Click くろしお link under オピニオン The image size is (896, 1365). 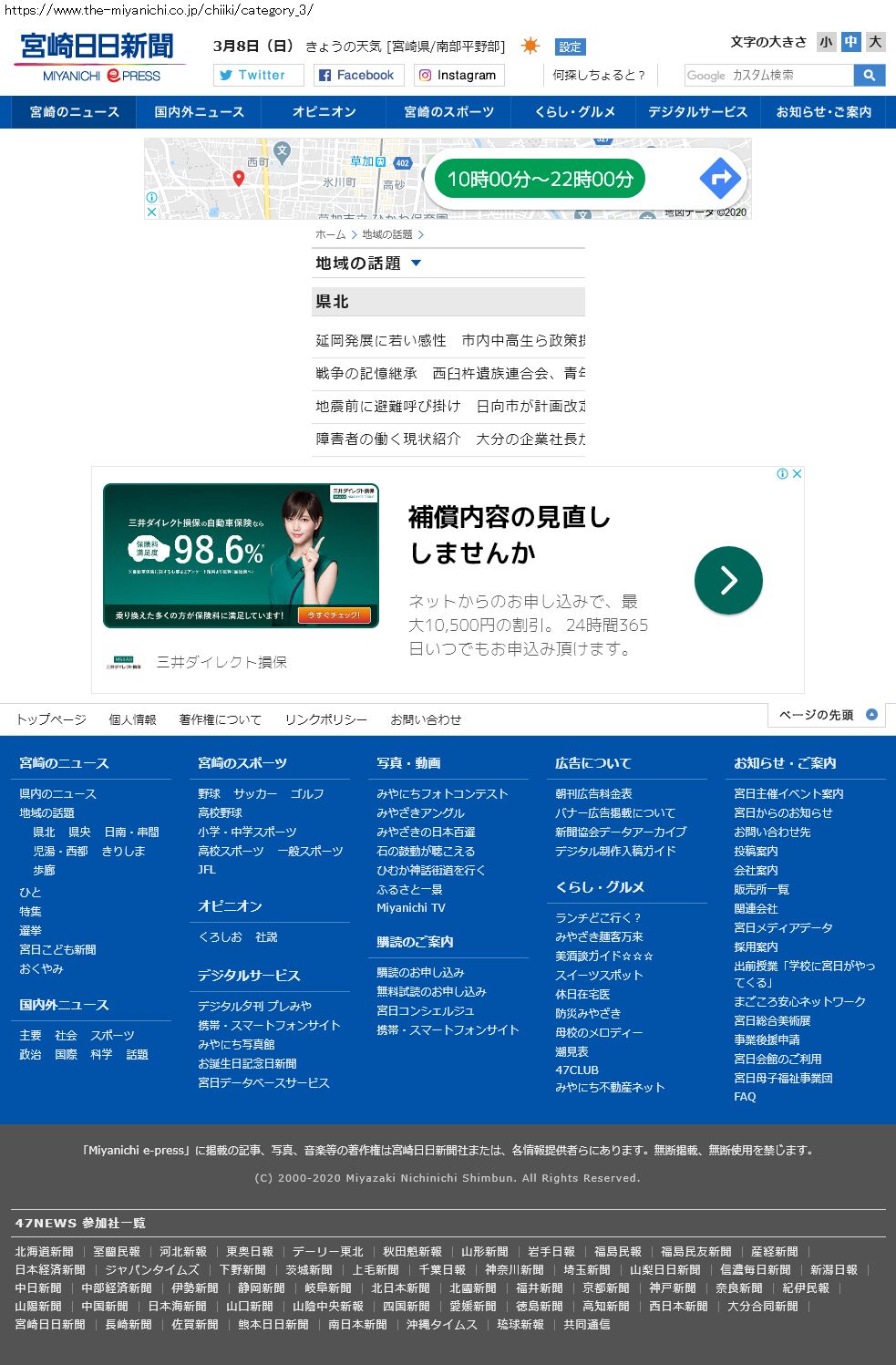pyautogui.click(x=220, y=936)
